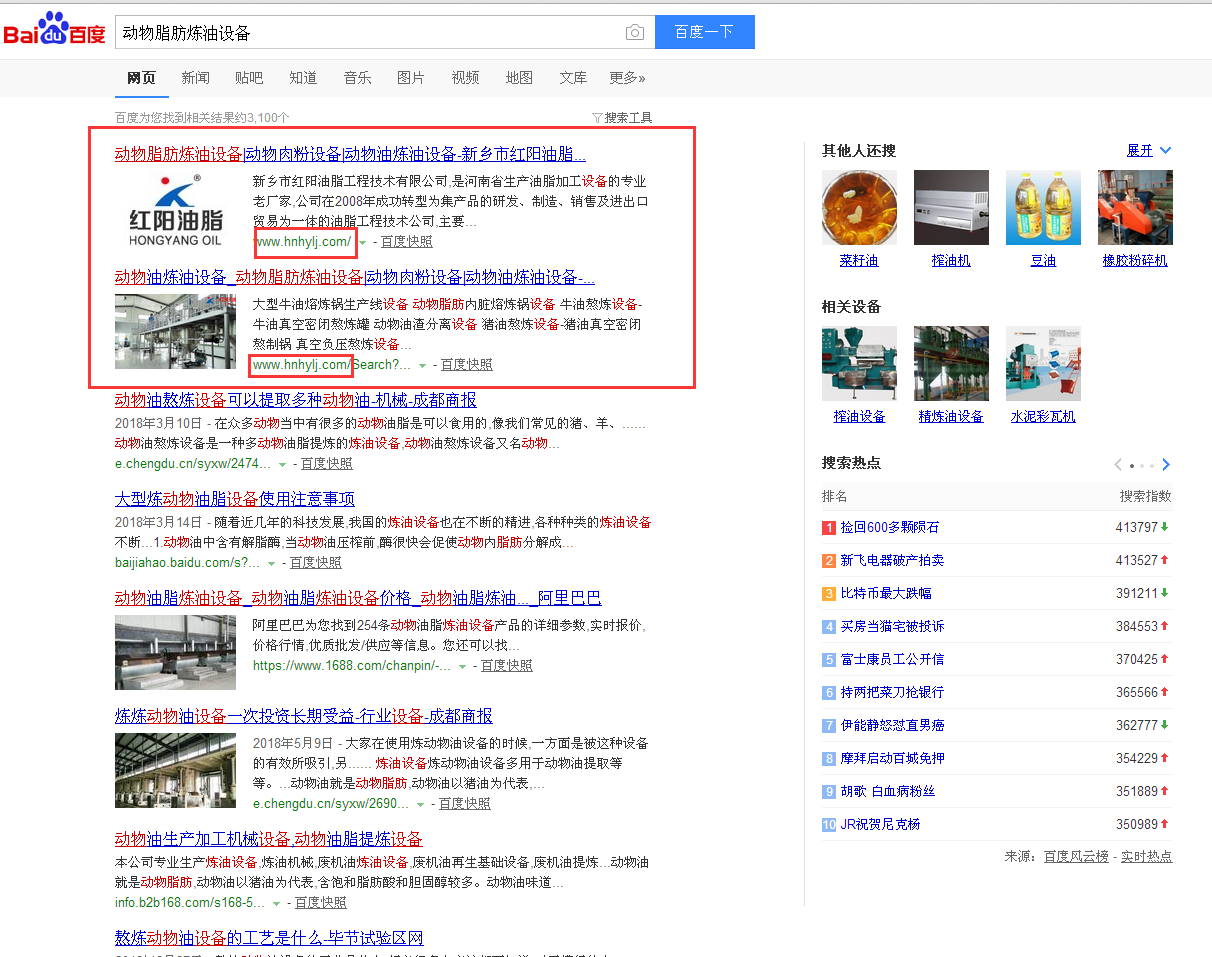
Task: Open hot search 伊能静怒怼直男癌
Action: point(892,725)
